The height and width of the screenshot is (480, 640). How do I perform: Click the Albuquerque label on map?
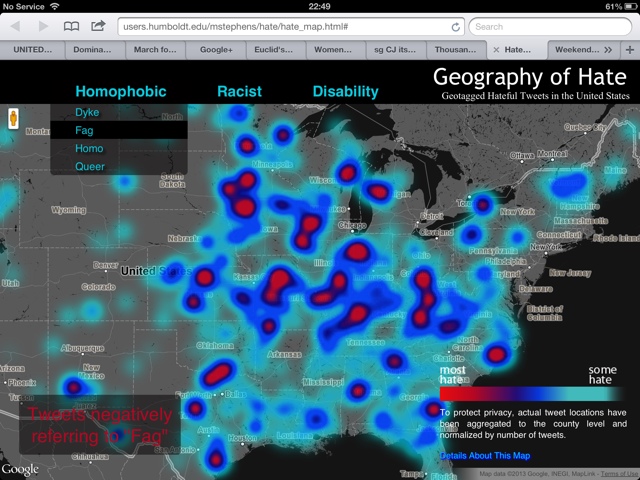point(83,348)
